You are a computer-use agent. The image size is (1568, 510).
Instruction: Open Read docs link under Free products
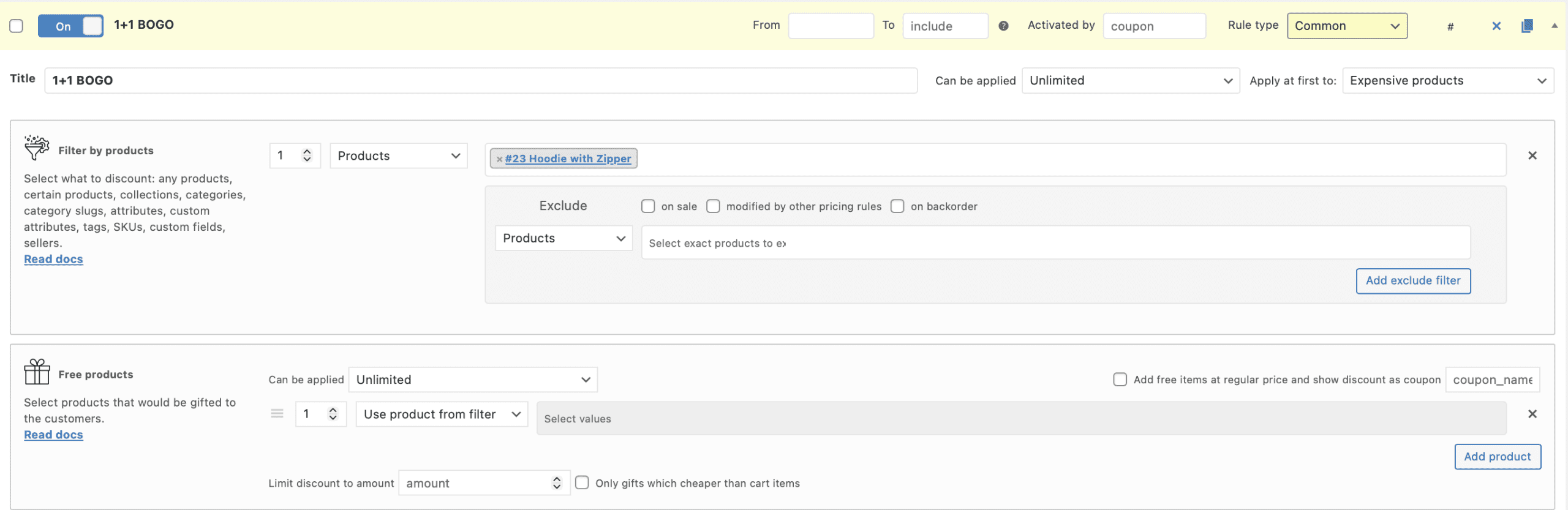pyautogui.click(x=53, y=435)
